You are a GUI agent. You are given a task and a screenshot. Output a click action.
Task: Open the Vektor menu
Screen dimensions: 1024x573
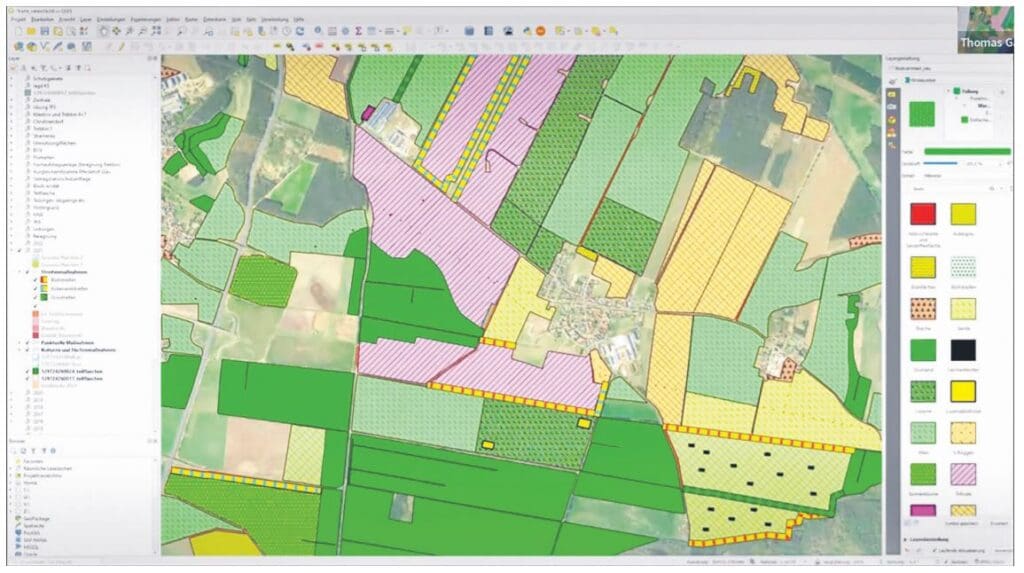pos(173,20)
